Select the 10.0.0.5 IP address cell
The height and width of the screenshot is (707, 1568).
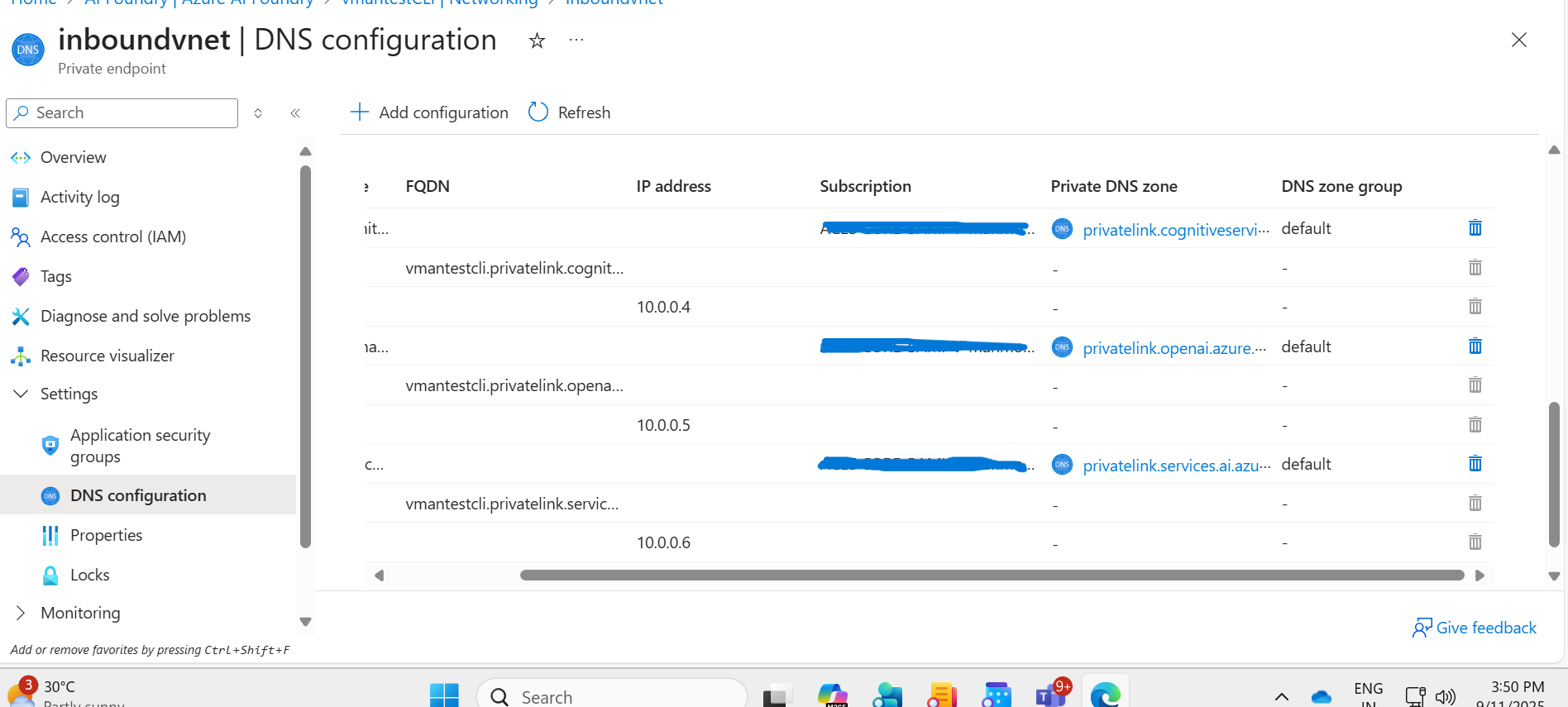pyautogui.click(x=663, y=425)
